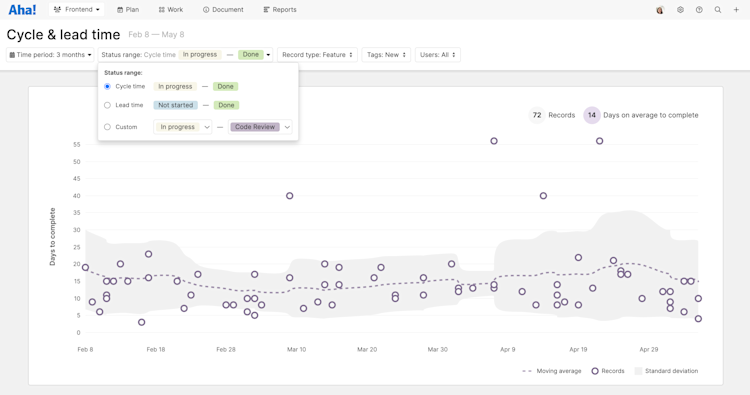The height and width of the screenshot is (395, 750).
Task: Click the 14 days average badge
Action: coord(592,115)
